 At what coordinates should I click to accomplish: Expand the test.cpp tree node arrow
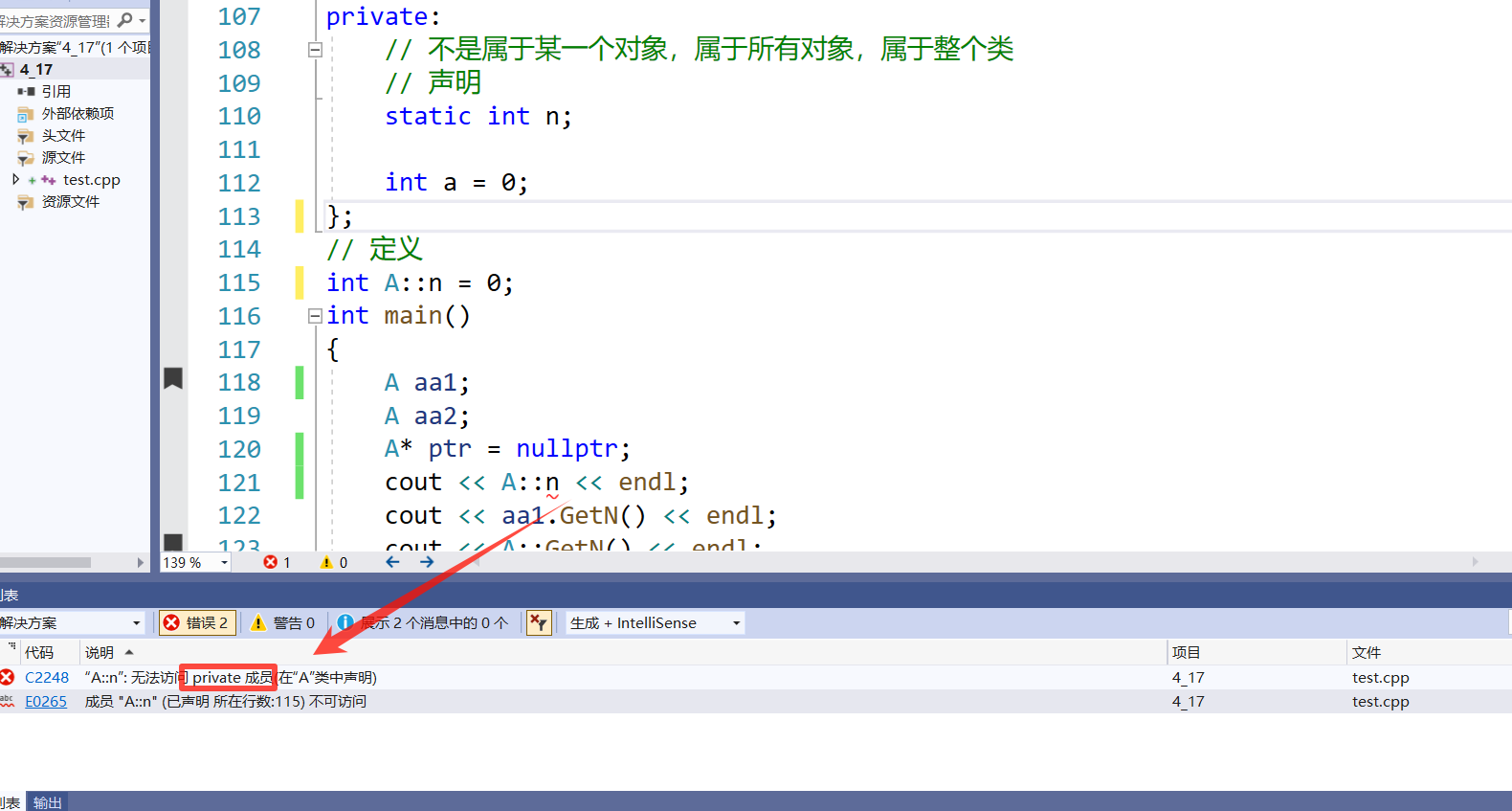15,179
